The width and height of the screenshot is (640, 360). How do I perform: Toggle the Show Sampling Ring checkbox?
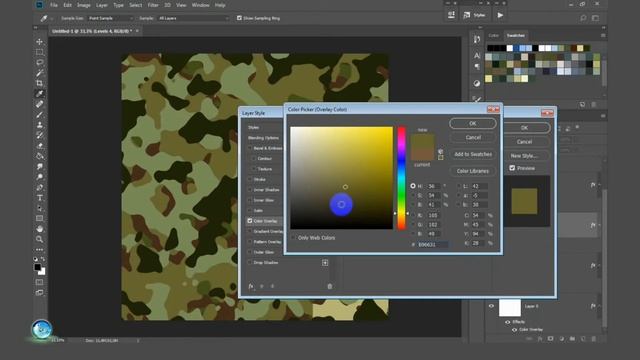(x=239, y=18)
